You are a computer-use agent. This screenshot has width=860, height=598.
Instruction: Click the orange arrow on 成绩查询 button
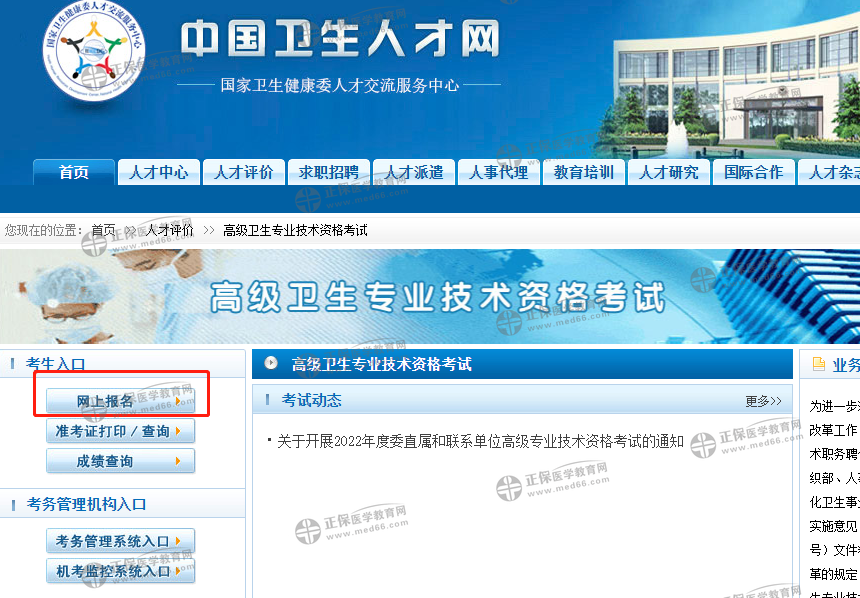(178, 461)
